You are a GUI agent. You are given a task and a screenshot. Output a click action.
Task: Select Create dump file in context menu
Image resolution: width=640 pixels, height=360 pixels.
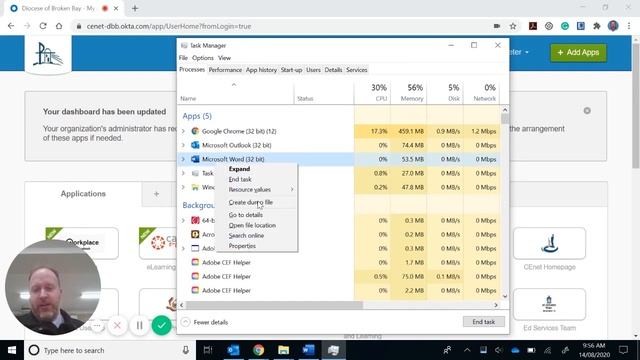pos(256,202)
